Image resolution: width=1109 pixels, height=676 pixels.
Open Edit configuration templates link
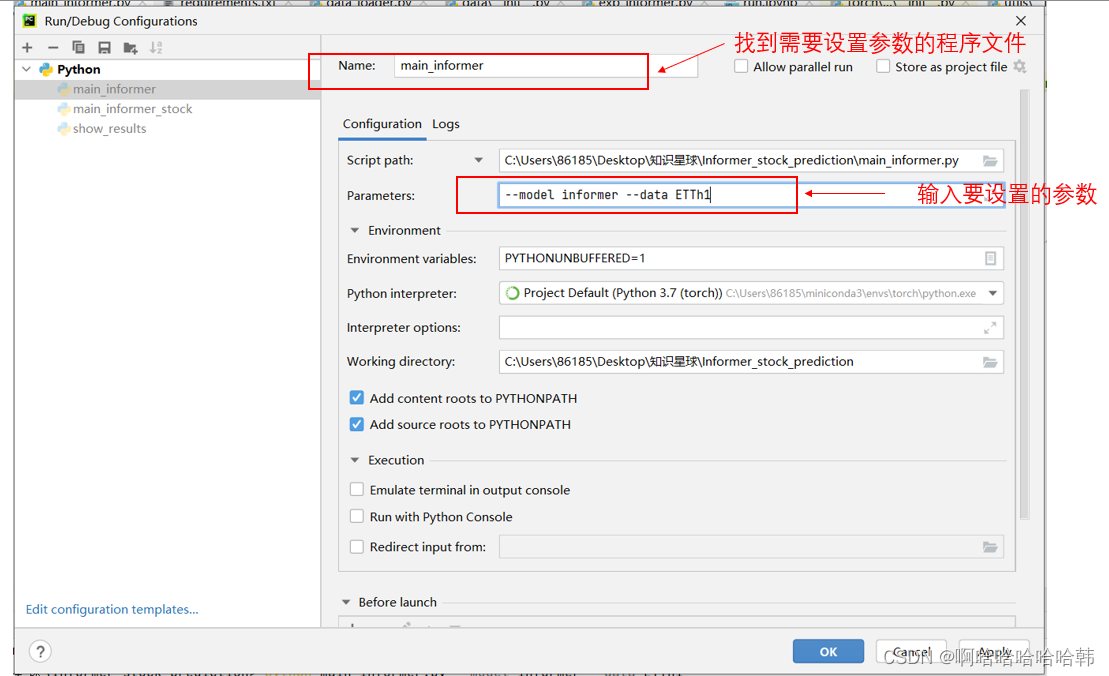[112, 609]
